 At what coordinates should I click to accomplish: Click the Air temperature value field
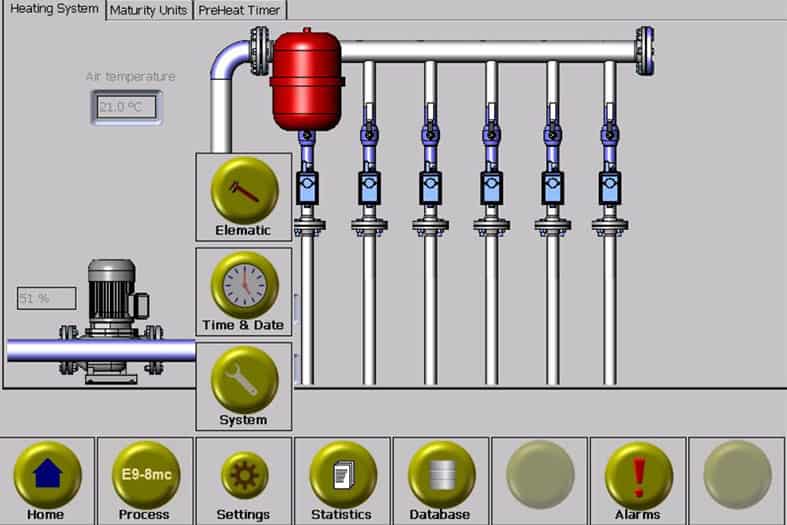126,107
